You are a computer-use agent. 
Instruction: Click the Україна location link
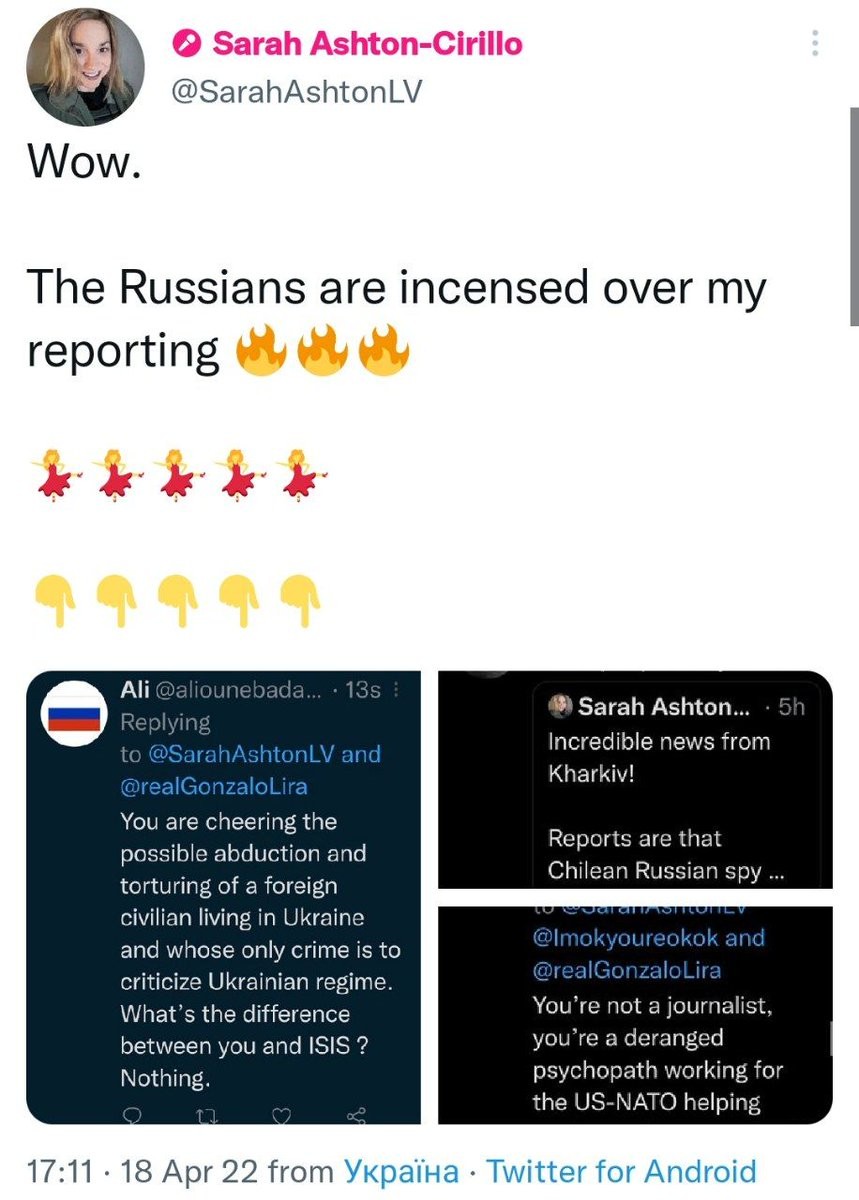pos(401,1171)
